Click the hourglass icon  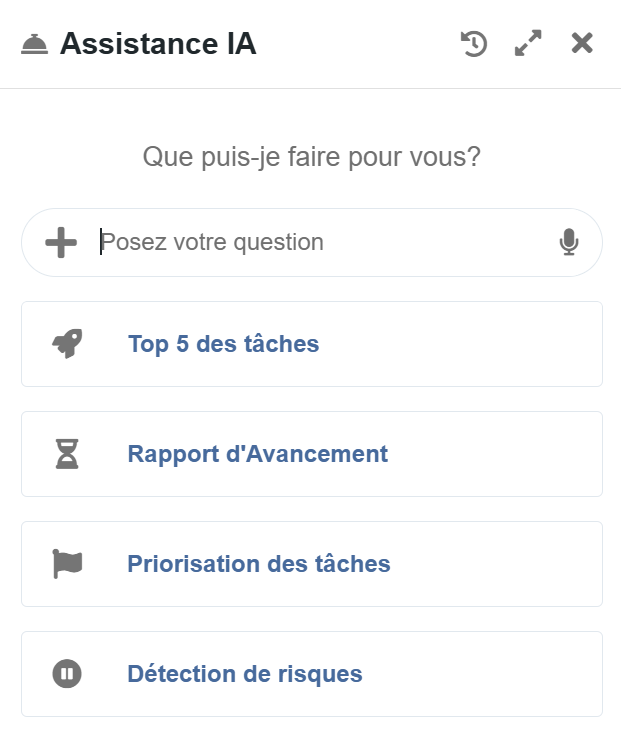point(67,454)
